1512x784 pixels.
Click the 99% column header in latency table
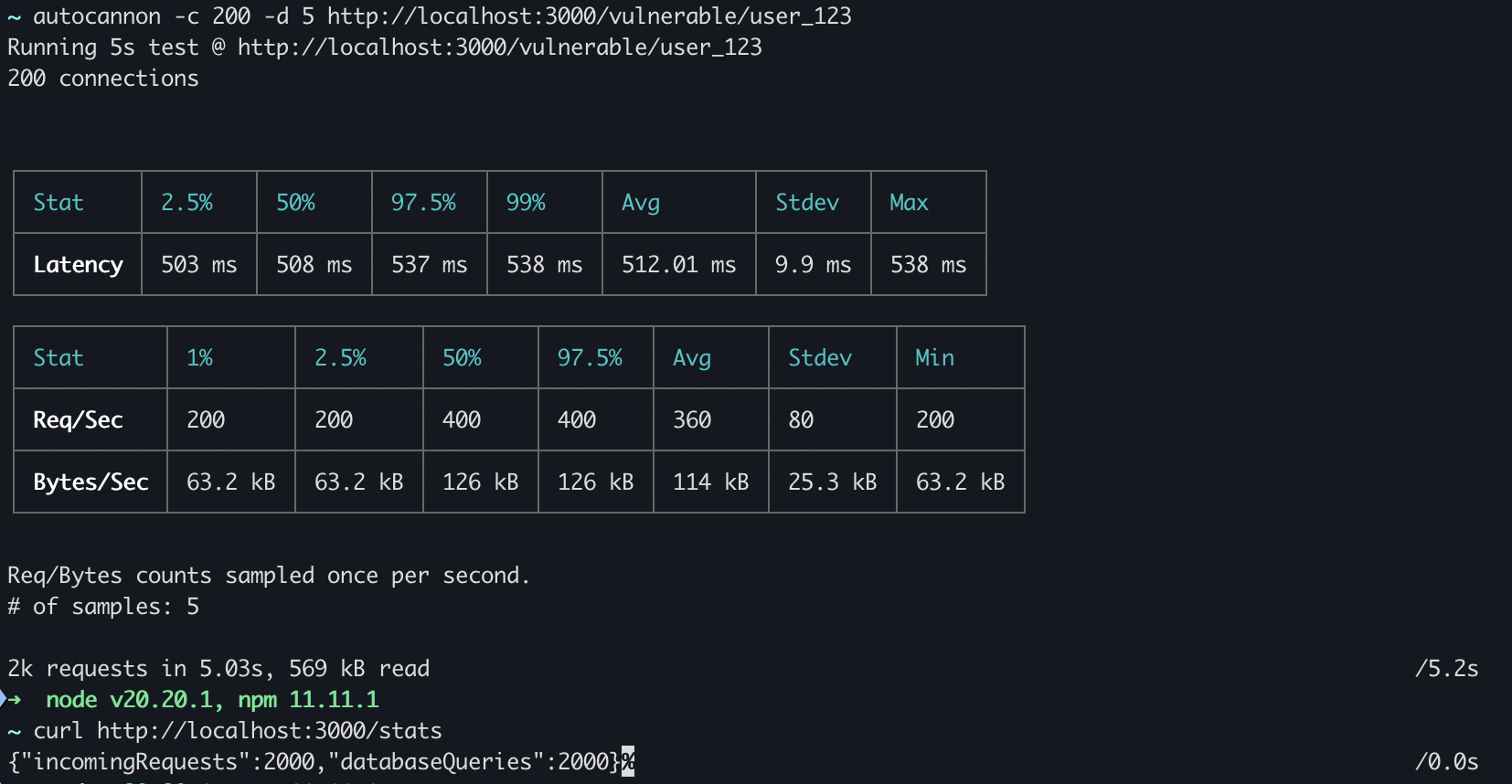pyautogui.click(x=526, y=203)
